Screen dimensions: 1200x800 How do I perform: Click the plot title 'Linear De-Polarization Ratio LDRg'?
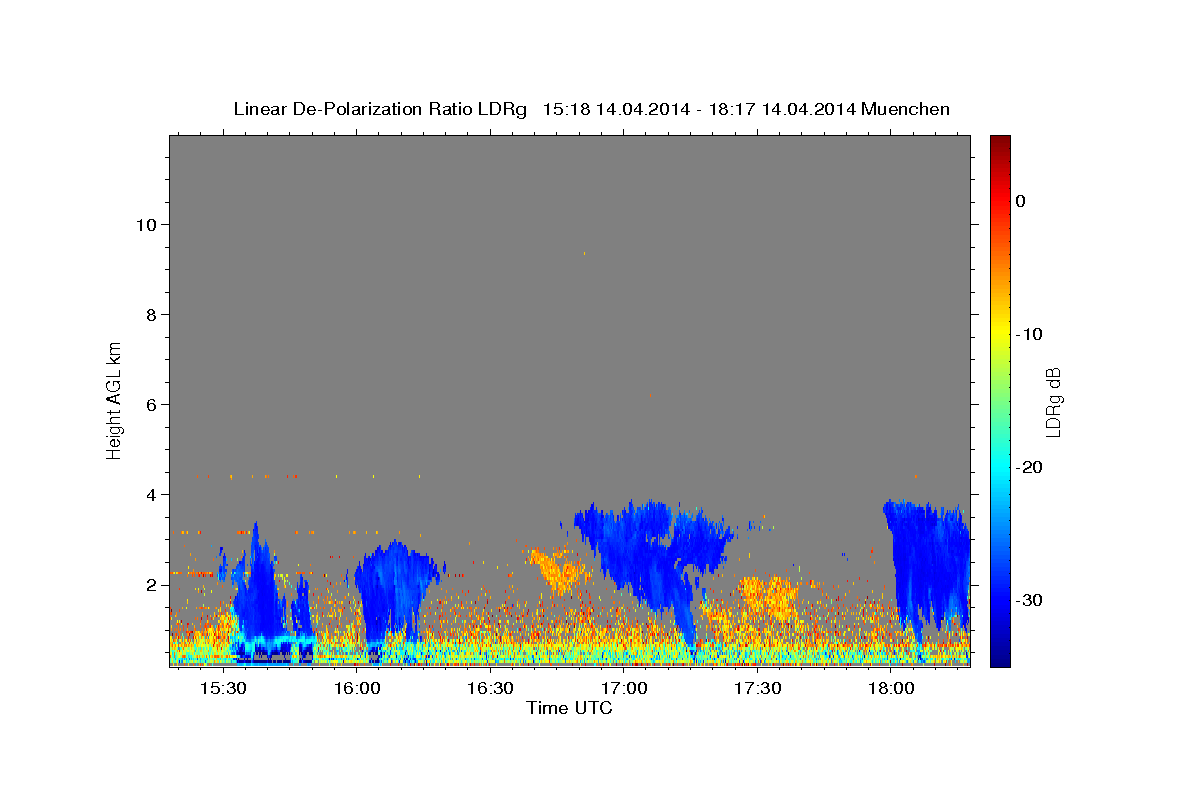(380, 109)
